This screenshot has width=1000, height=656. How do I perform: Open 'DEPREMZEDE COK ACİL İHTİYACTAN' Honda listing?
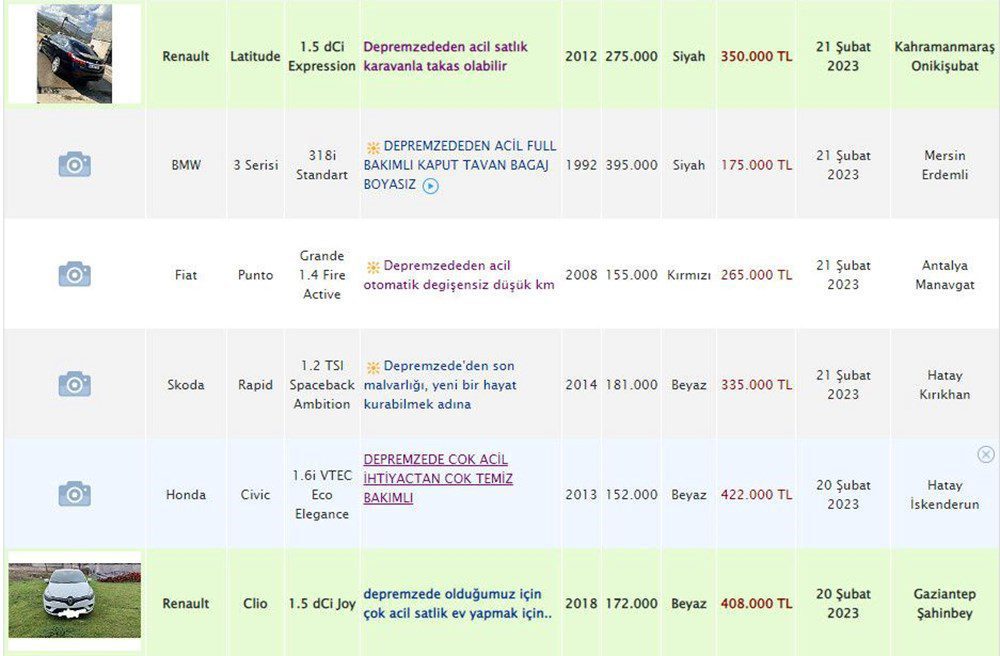click(438, 478)
